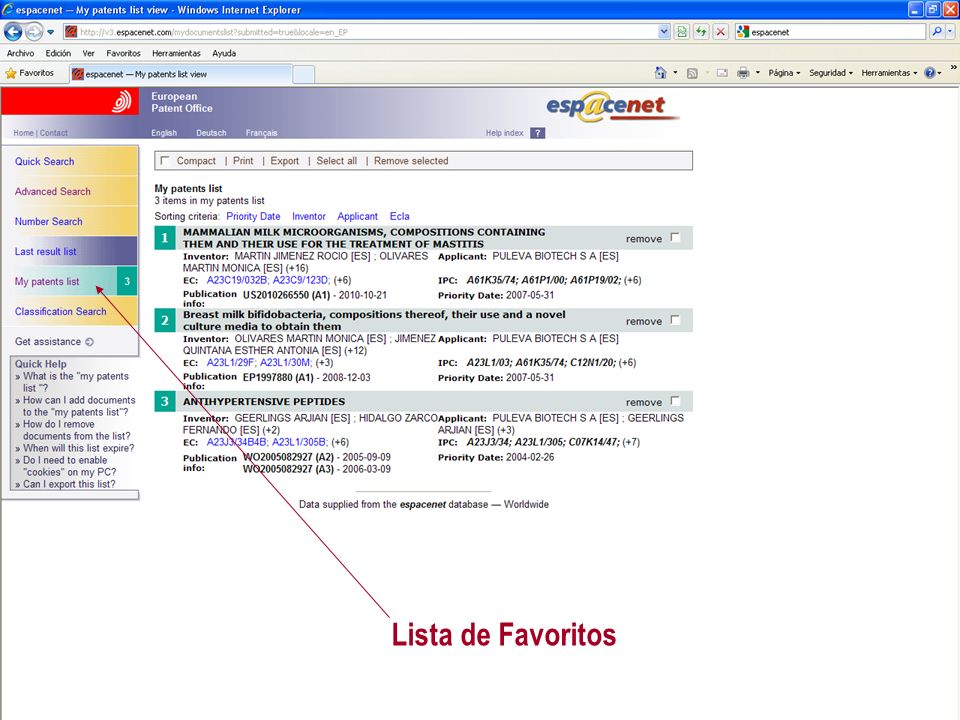Viewport: 960px width, 720px height.
Task: Open the Herramientas command bar dropdown
Action: (889, 73)
